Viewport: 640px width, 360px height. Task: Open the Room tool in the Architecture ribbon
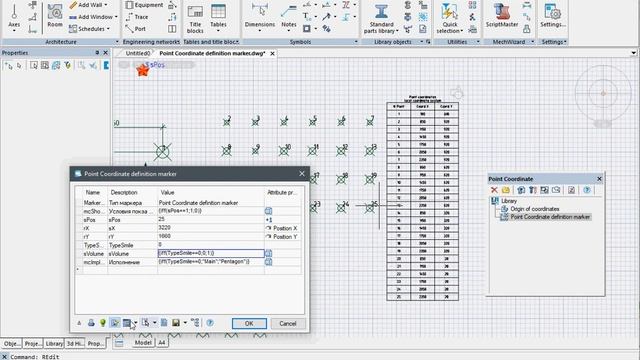(55, 16)
